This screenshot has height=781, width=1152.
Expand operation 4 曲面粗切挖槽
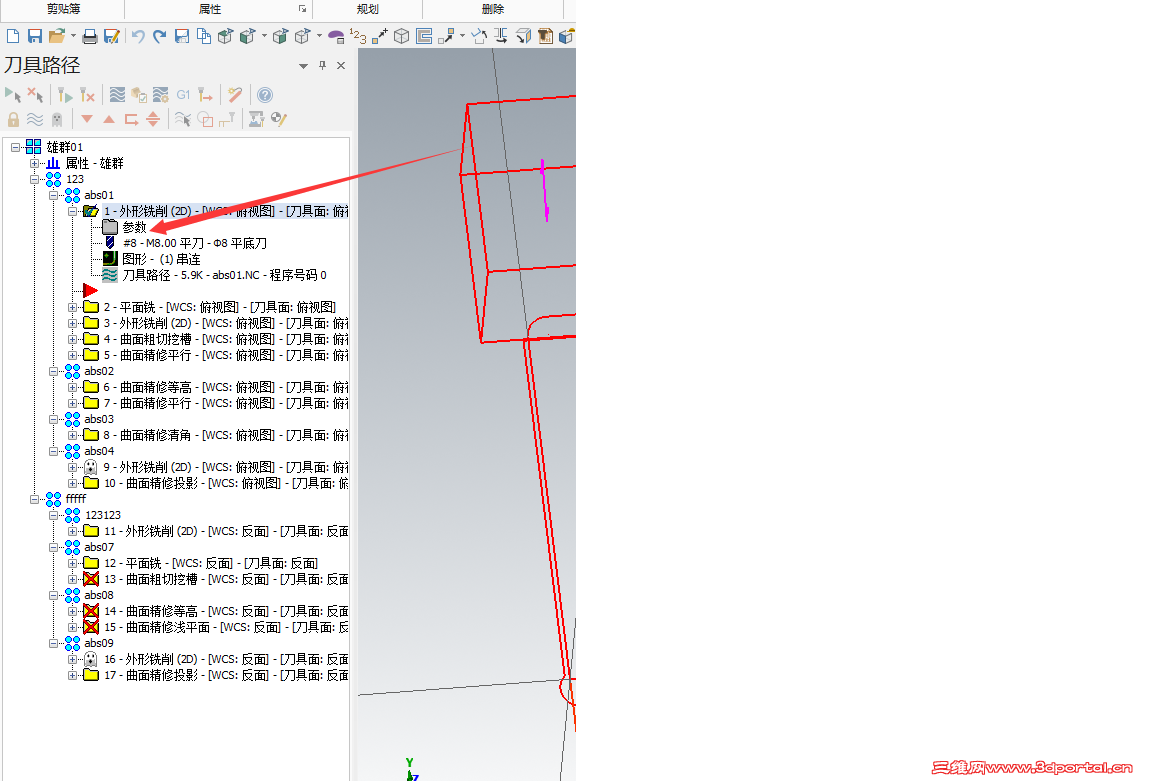(73, 339)
